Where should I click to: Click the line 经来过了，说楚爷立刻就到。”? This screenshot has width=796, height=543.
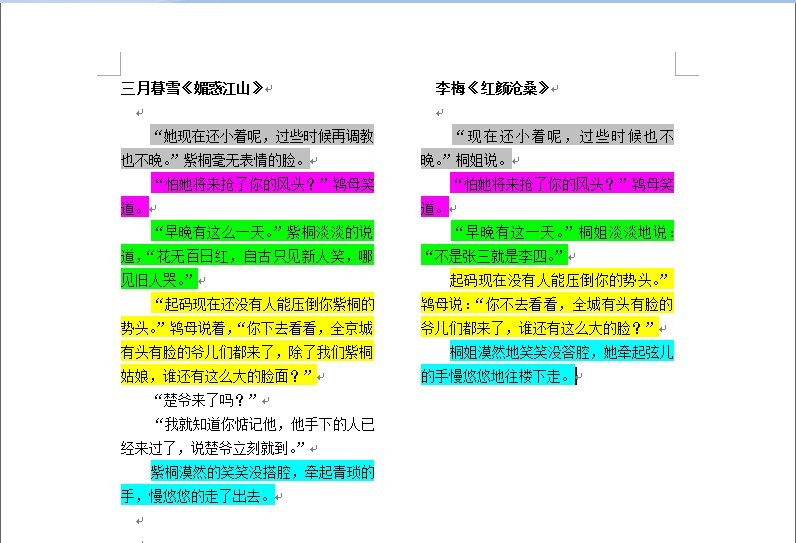[213, 448]
